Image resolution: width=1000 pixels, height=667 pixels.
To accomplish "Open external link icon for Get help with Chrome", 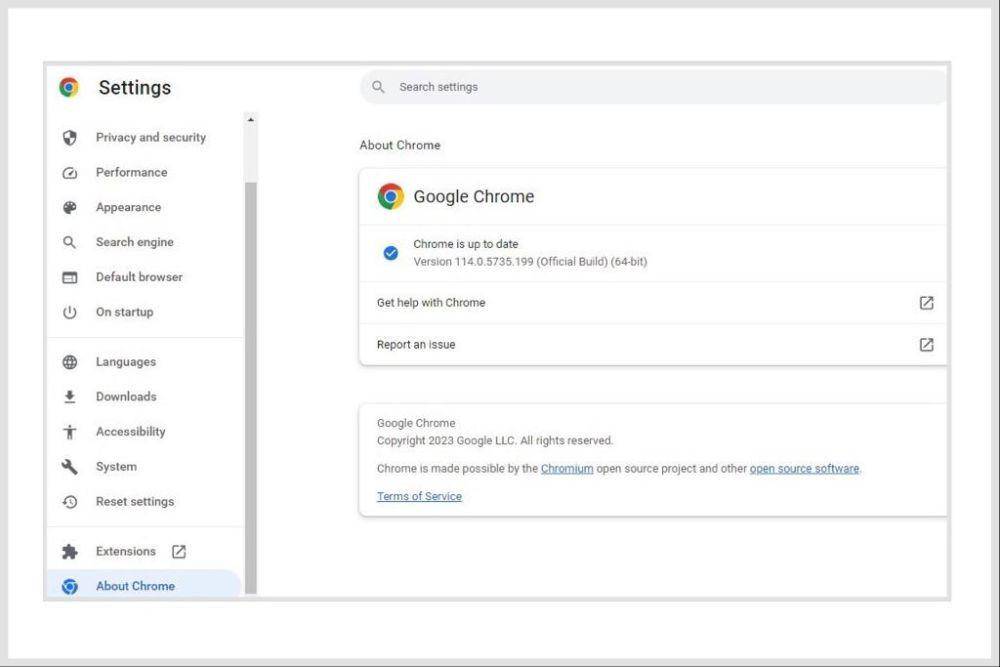I will (x=927, y=303).
